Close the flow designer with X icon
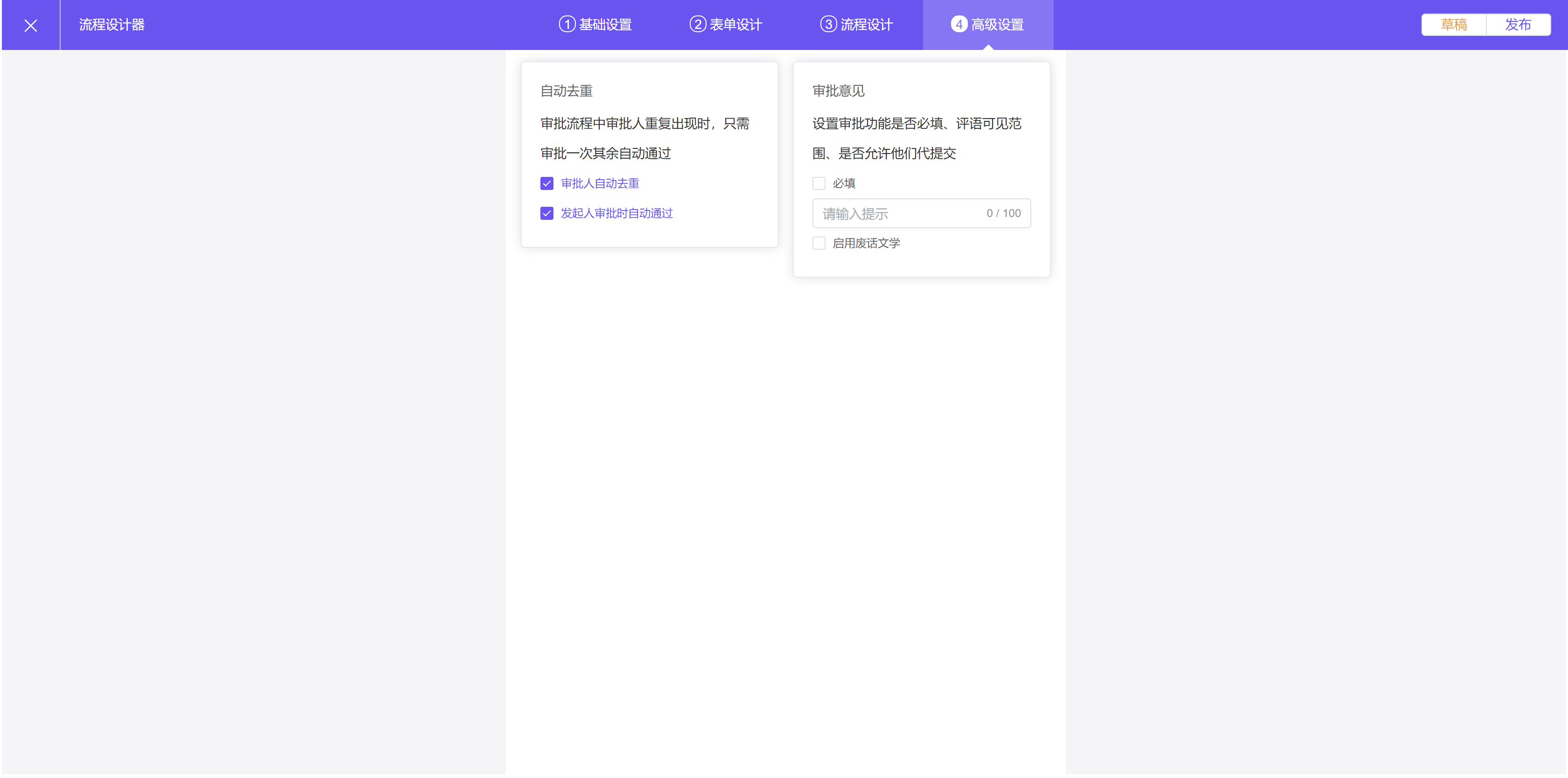The image size is (1568, 778). pyautogui.click(x=30, y=25)
